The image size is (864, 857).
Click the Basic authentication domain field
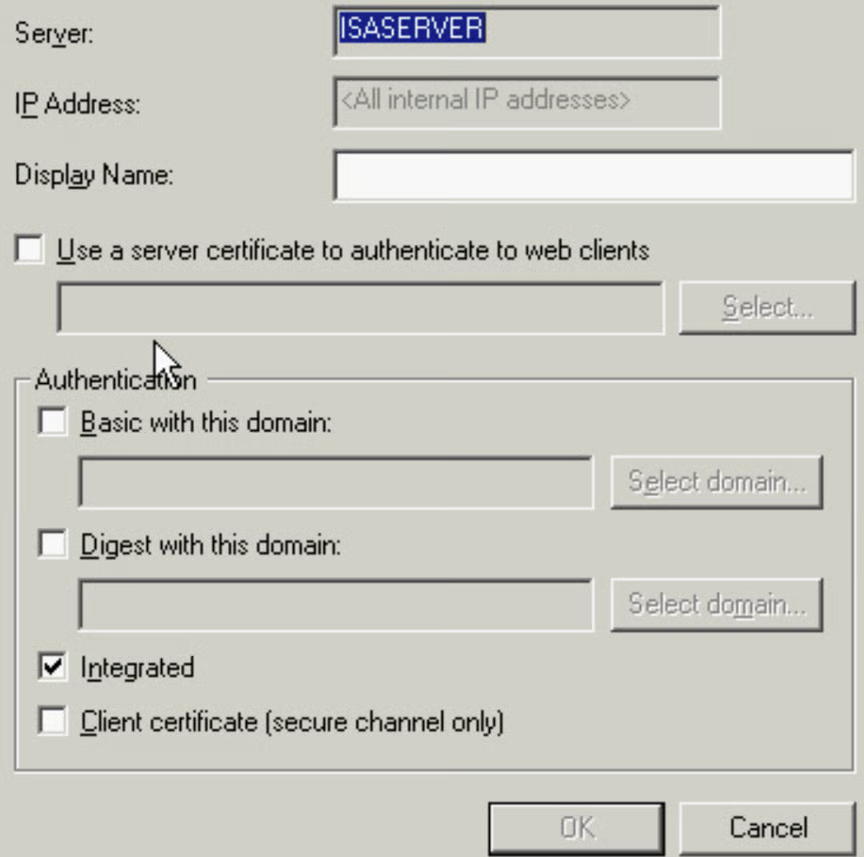click(x=336, y=482)
